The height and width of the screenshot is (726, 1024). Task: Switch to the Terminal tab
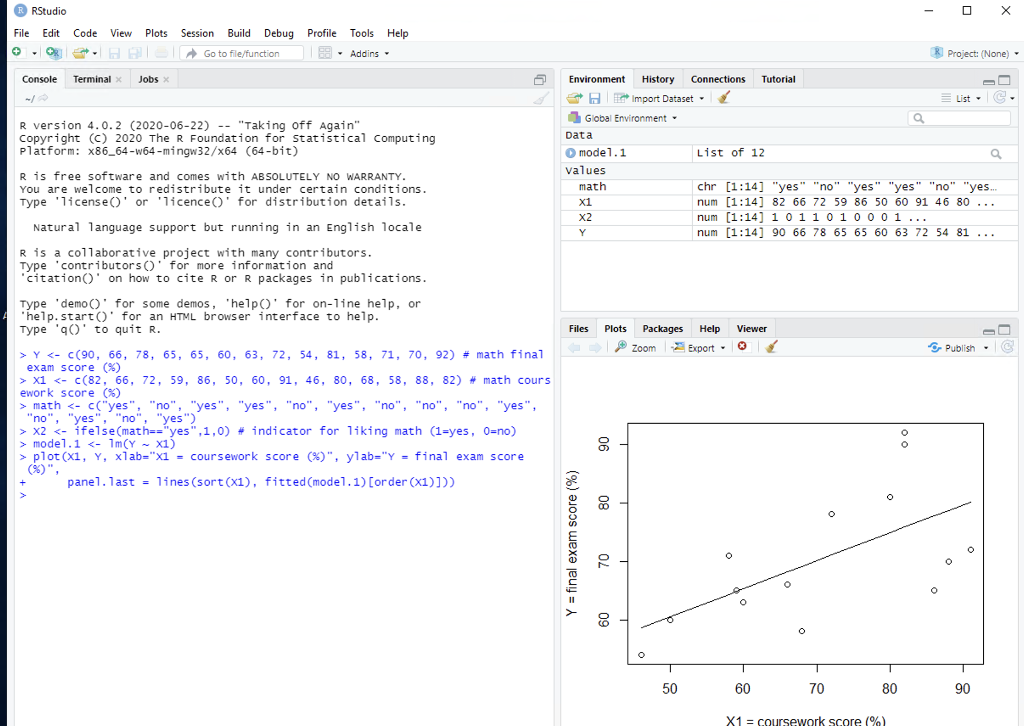coord(91,78)
